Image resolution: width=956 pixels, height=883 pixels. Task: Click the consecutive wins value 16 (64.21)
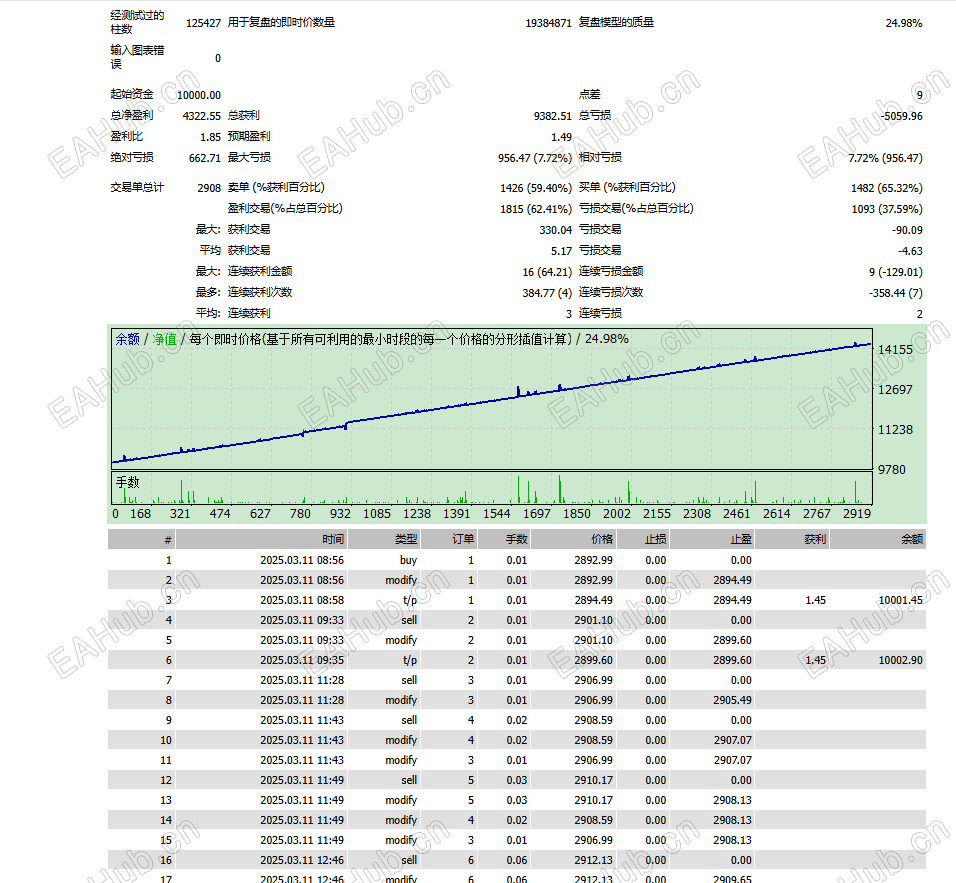(547, 272)
